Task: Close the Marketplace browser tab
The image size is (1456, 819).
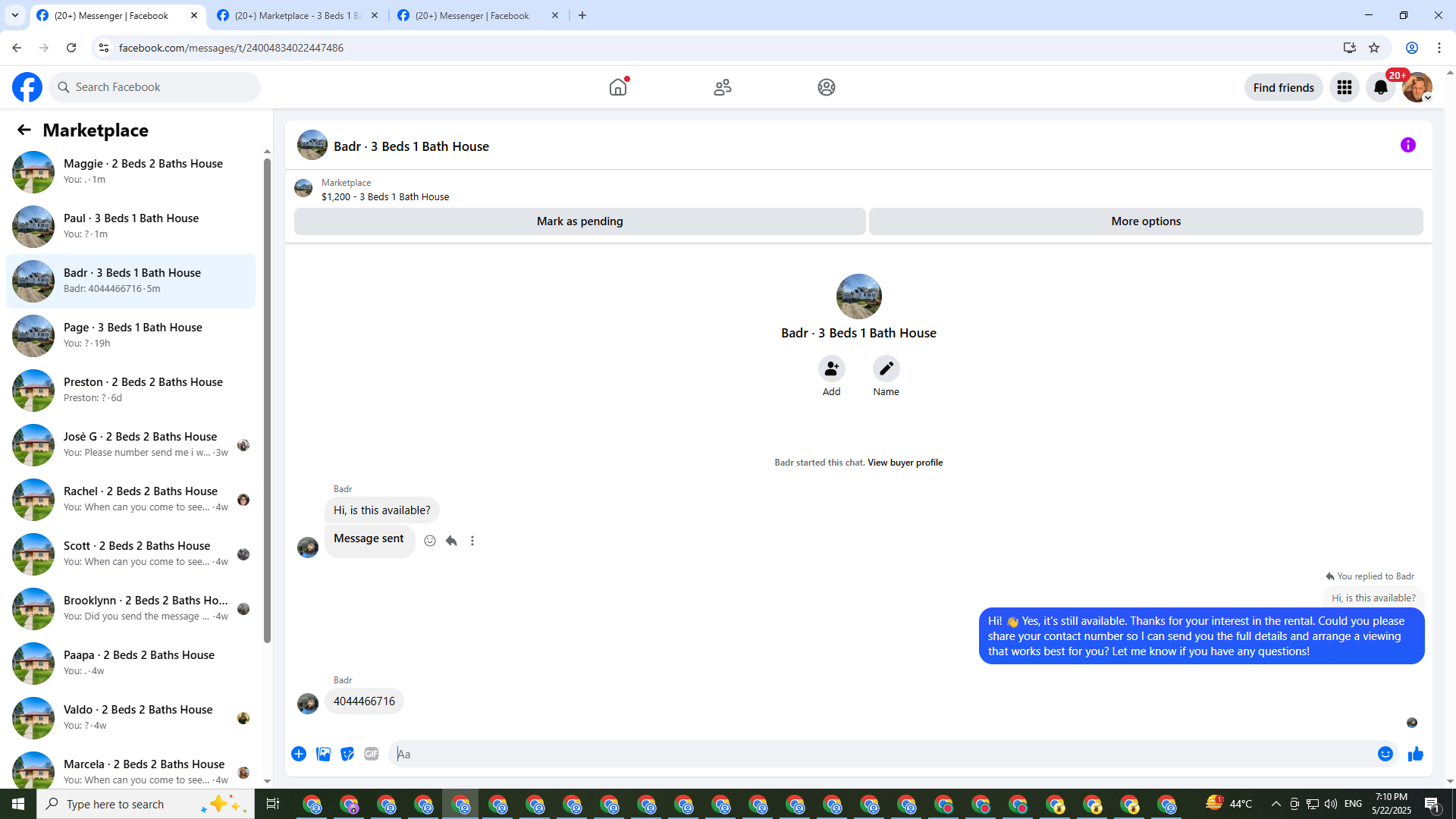Action: coord(375,15)
